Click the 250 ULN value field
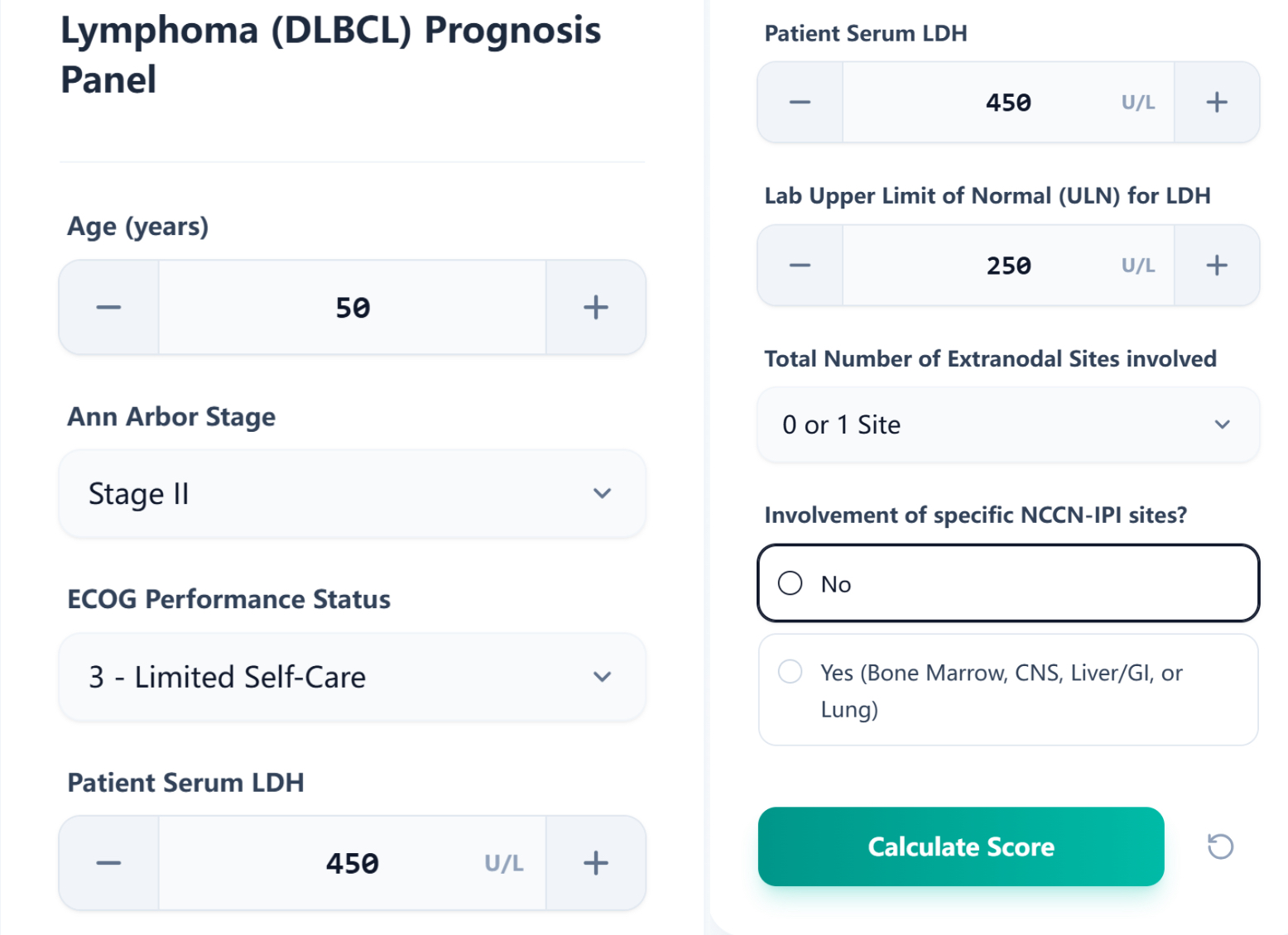Screen dimensions: 1288x935 tap(1008, 265)
